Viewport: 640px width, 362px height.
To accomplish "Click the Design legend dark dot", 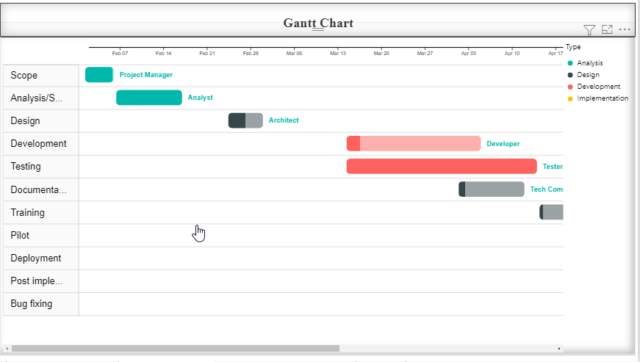I will pos(570,75).
